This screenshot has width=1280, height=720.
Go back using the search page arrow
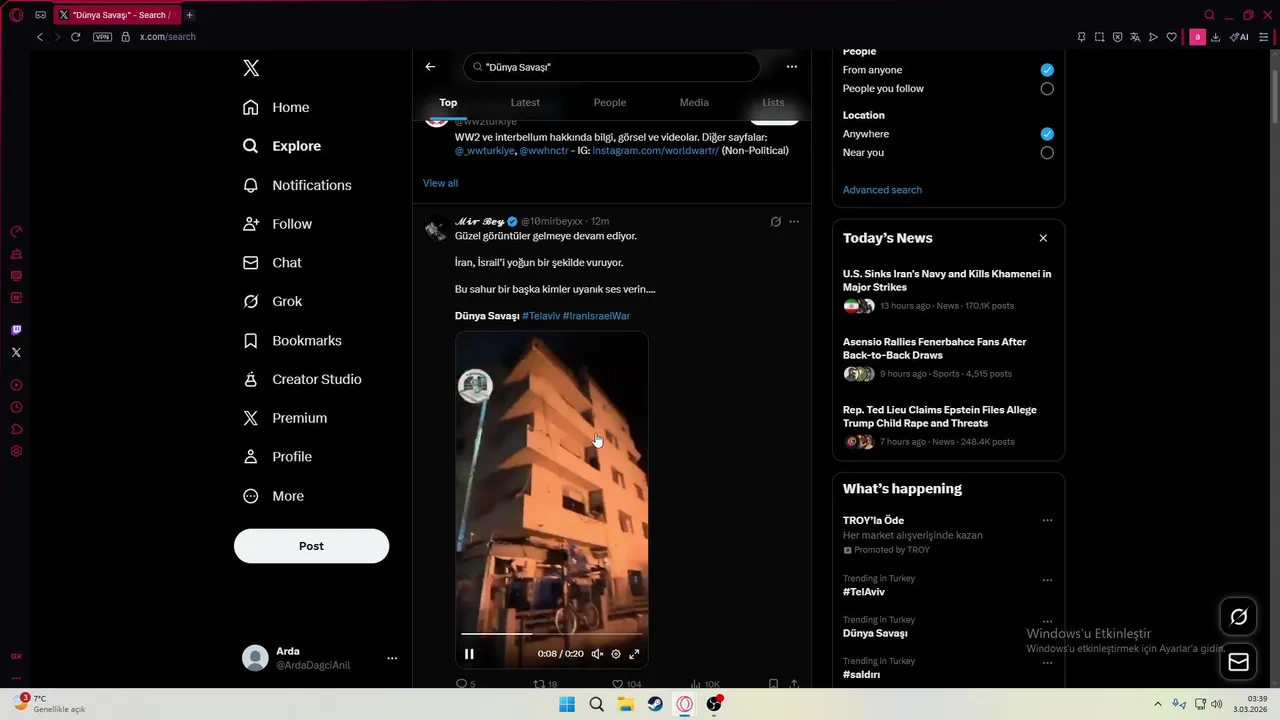click(430, 67)
